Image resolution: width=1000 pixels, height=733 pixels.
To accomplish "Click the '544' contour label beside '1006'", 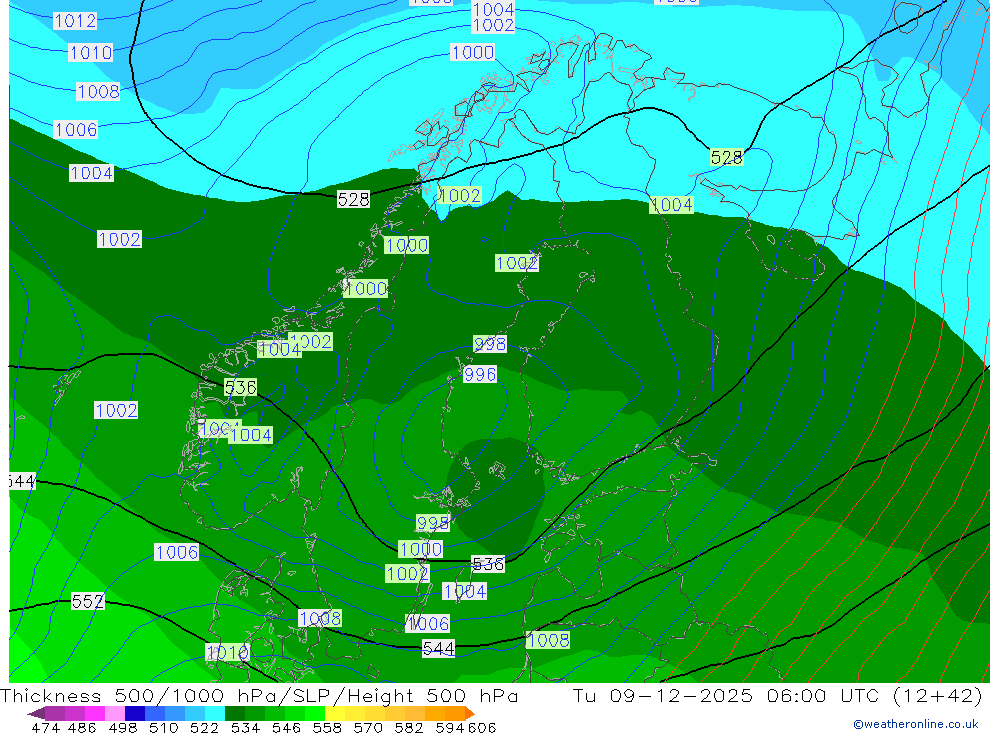I will tap(439, 649).
